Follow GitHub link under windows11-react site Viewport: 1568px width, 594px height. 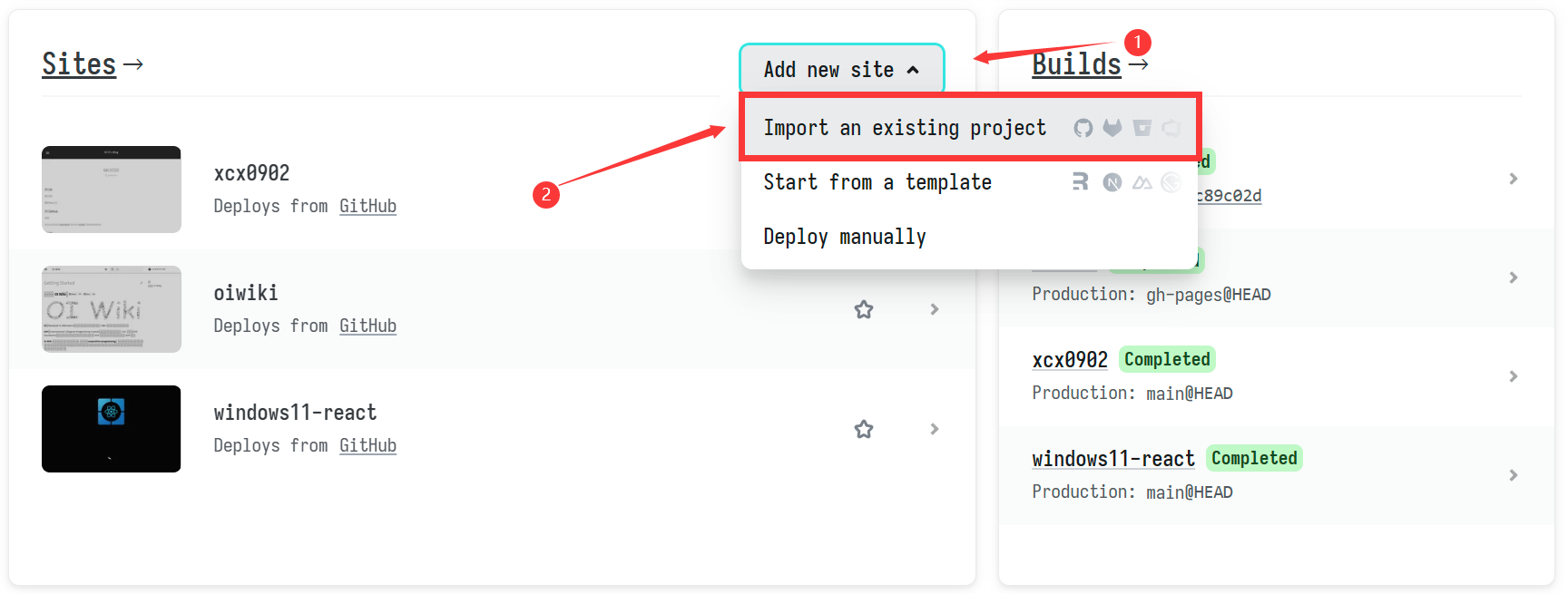click(x=367, y=445)
